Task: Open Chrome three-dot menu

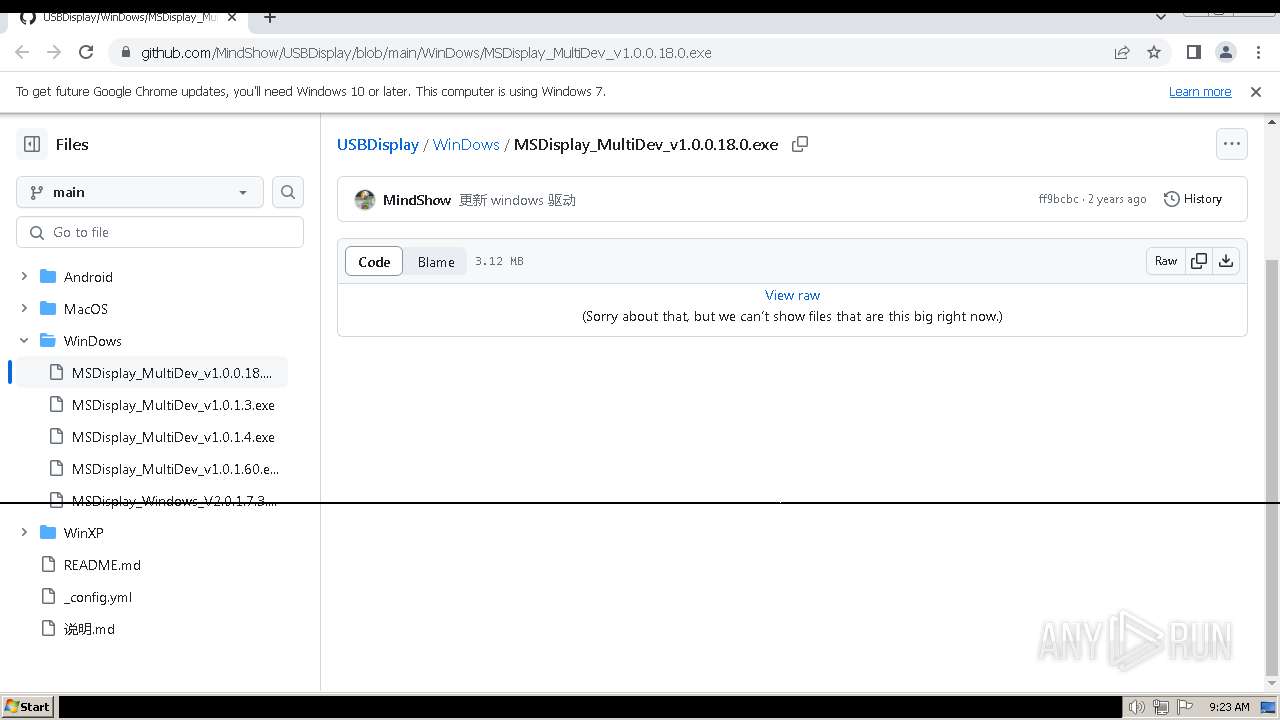Action: pyautogui.click(x=1258, y=52)
